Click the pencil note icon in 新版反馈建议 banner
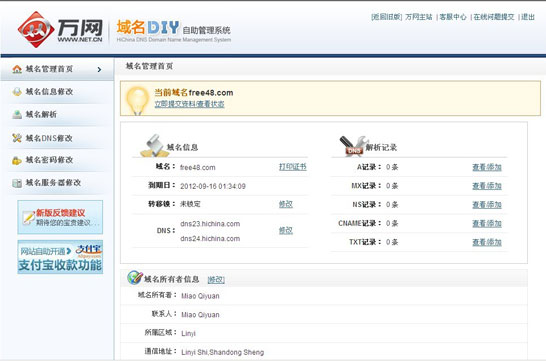546x361 pixels. 28,217
